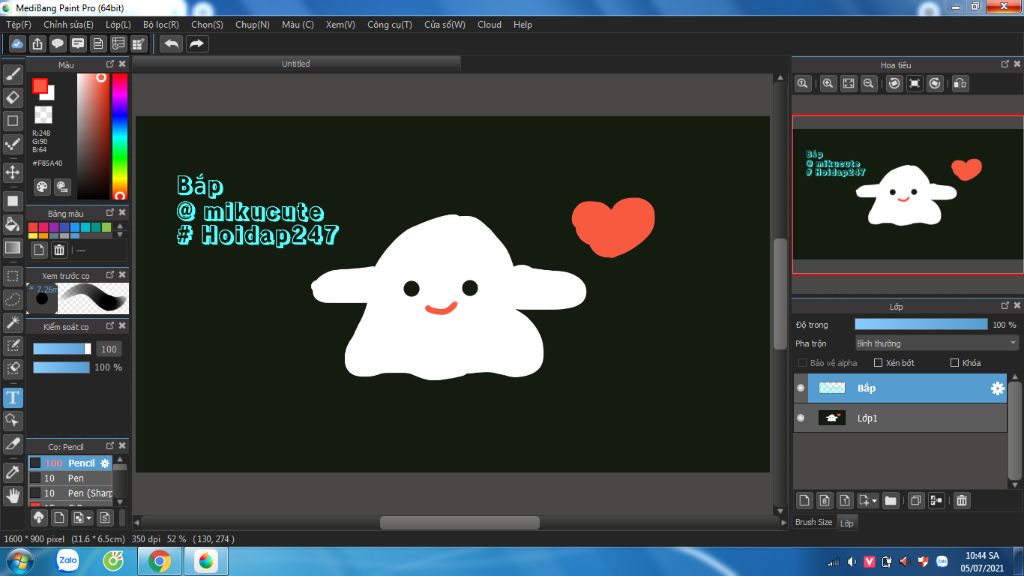The image size is (1024, 576).
Task: Undock the Bảng màu panel
Action: (110, 213)
